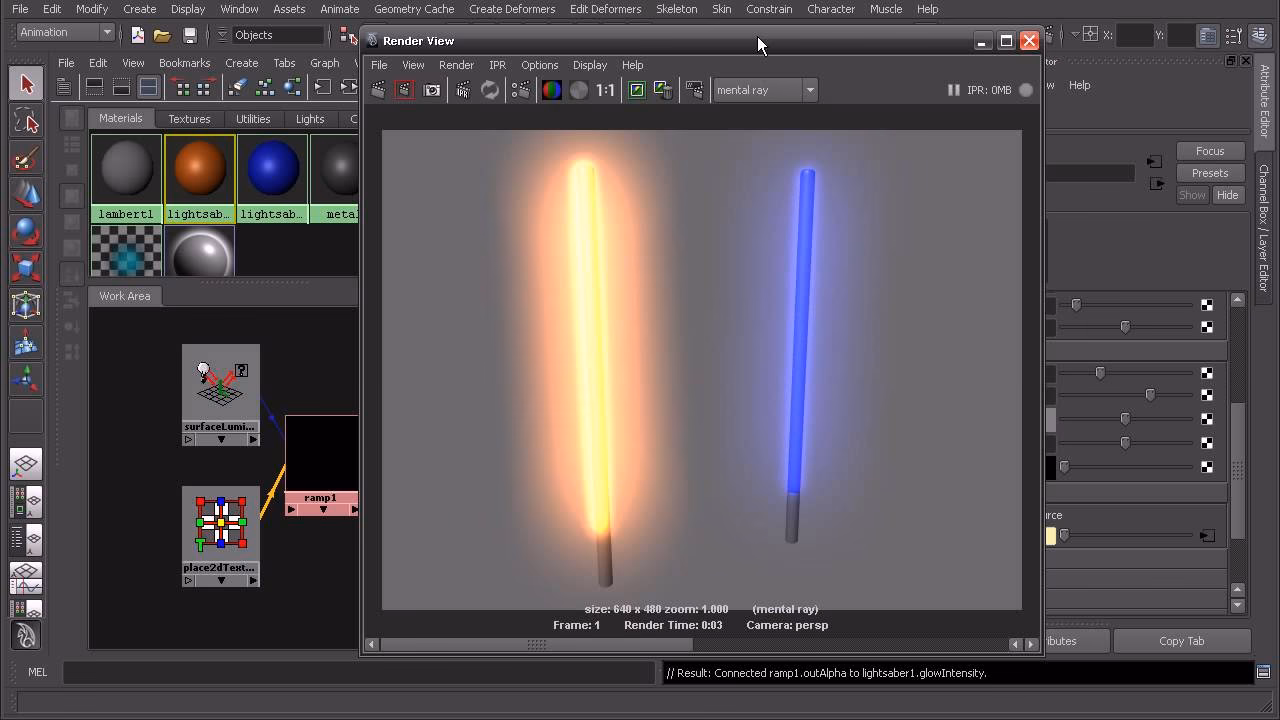This screenshot has height=720, width=1280.
Task: Open the mental ray renderer dropdown
Action: tap(765, 90)
